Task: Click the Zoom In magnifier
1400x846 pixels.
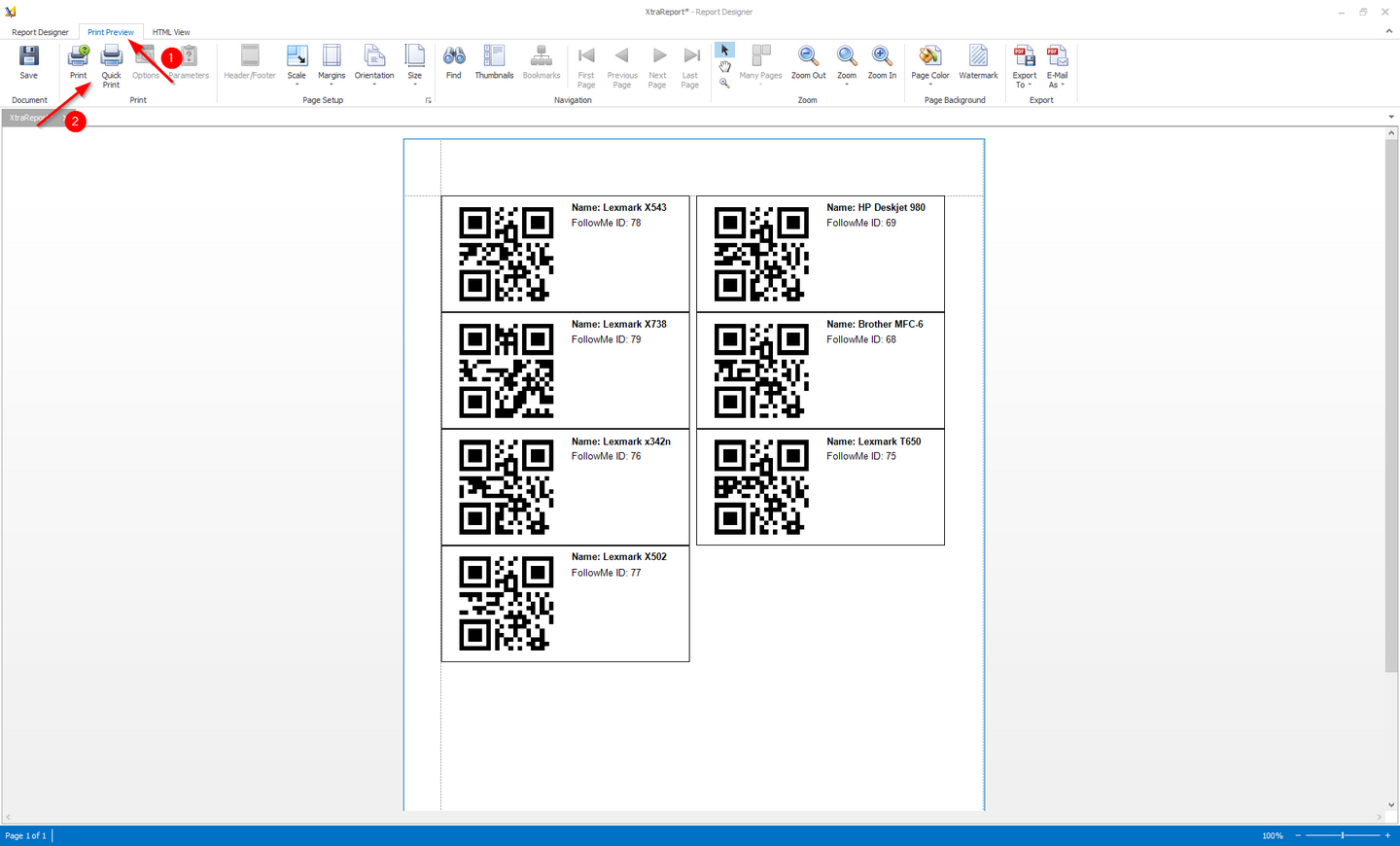Action: click(x=882, y=63)
